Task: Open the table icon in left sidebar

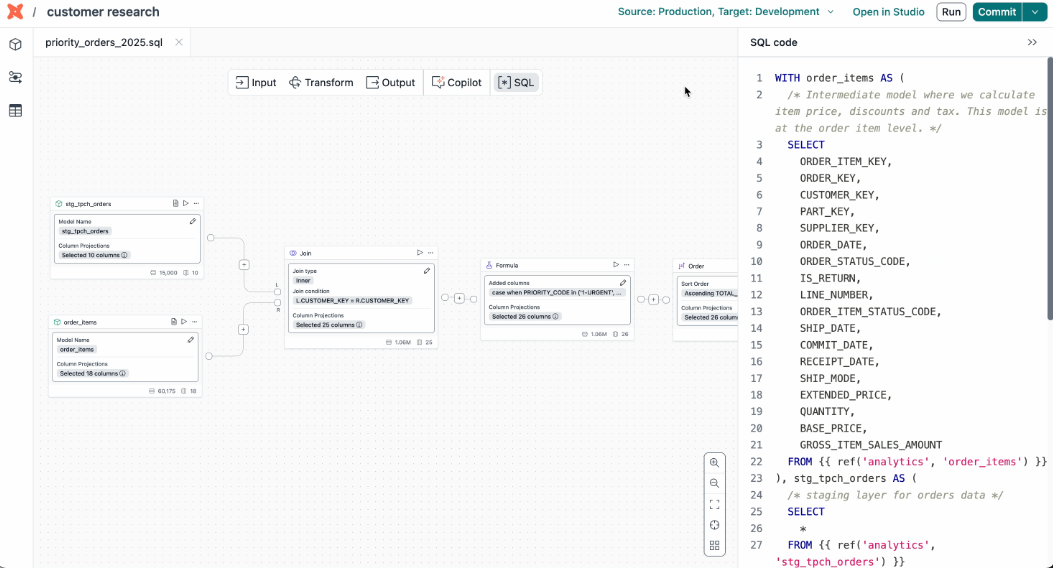Action: [15, 110]
